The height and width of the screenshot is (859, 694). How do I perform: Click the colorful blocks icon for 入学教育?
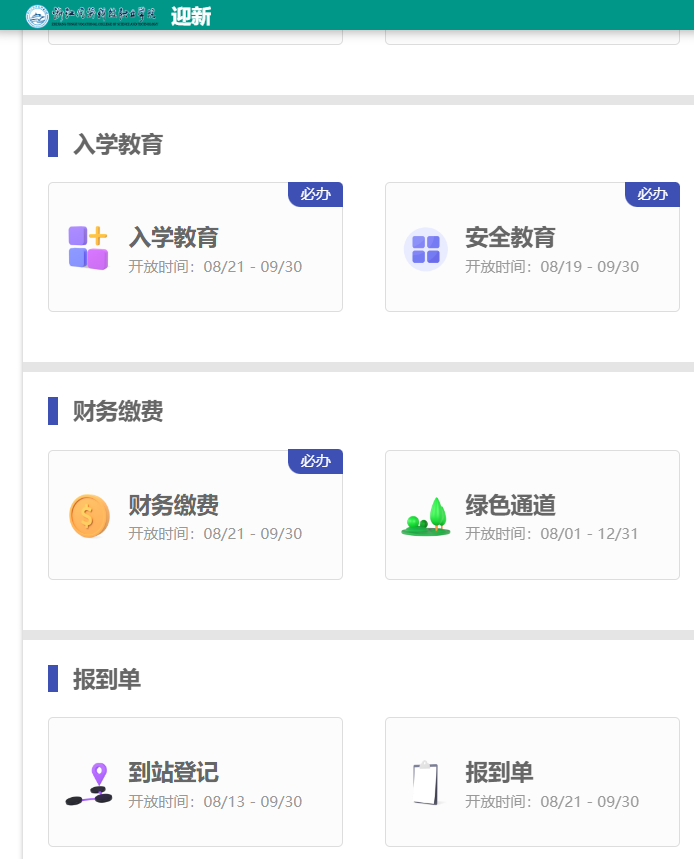(88, 248)
